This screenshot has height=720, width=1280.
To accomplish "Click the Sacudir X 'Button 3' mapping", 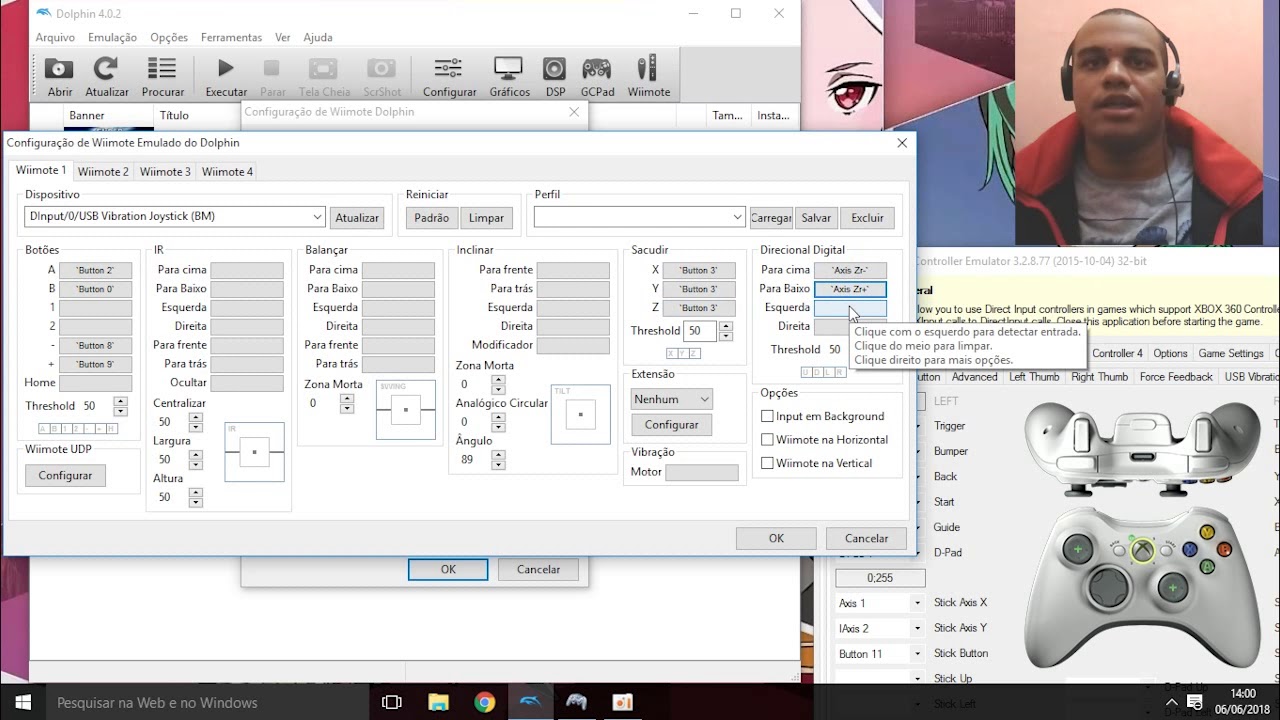I will tap(699, 270).
